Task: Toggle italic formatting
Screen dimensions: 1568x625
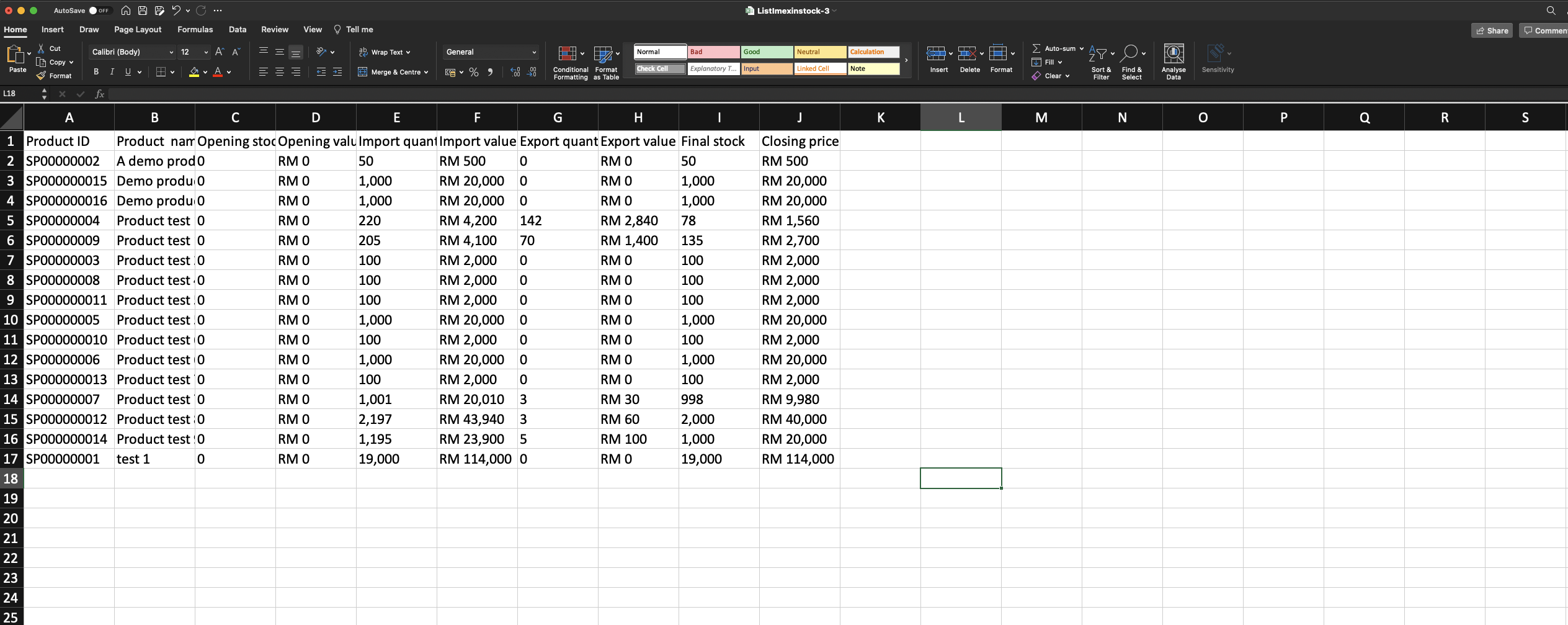Action: pyautogui.click(x=112, y=72)
